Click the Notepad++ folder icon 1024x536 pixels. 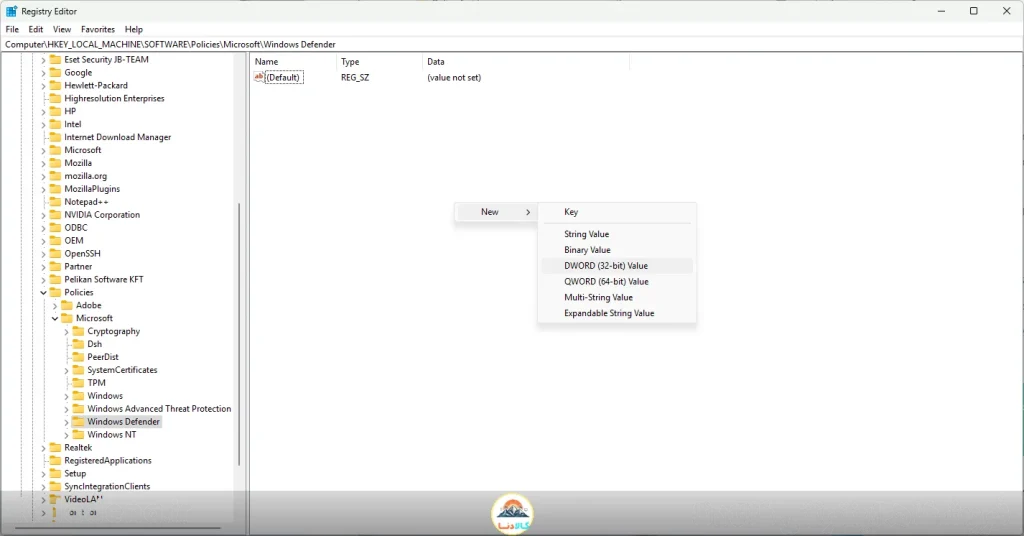(56, 202)
